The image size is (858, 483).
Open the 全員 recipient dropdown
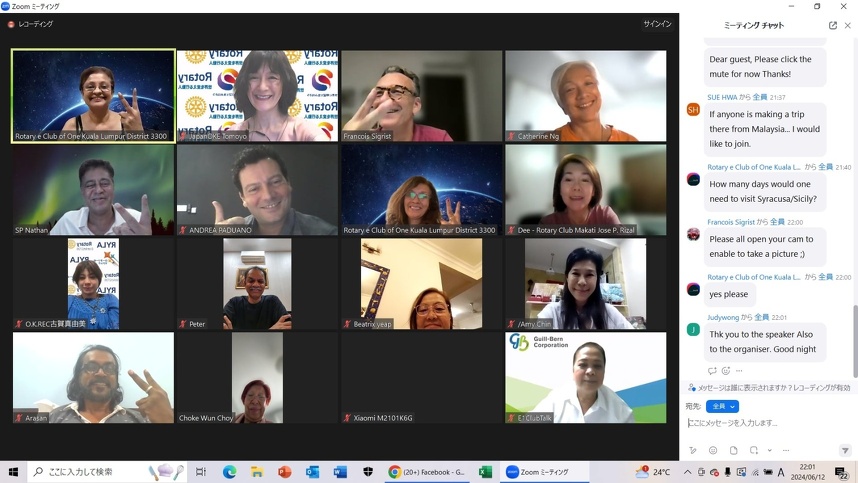point(722,406)
